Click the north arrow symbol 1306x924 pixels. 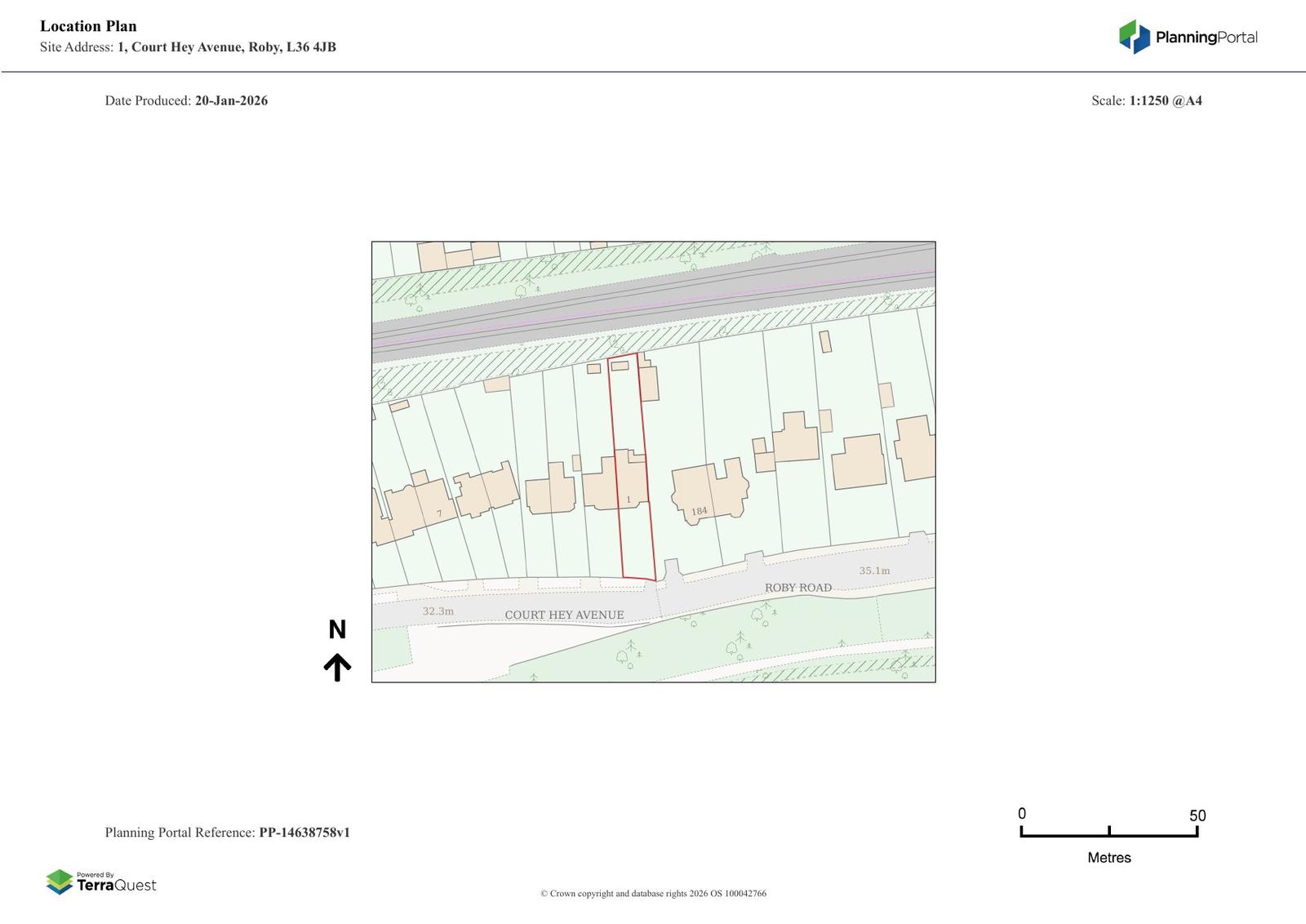tap(337, 667)
